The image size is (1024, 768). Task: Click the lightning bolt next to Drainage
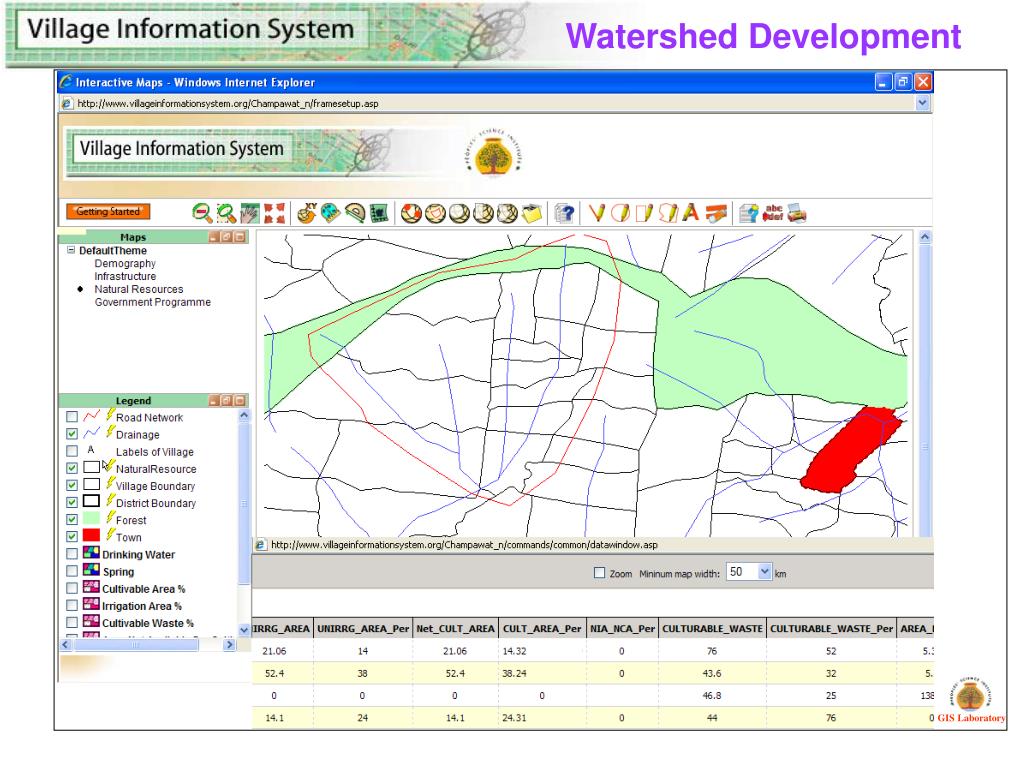coord(110,432)
